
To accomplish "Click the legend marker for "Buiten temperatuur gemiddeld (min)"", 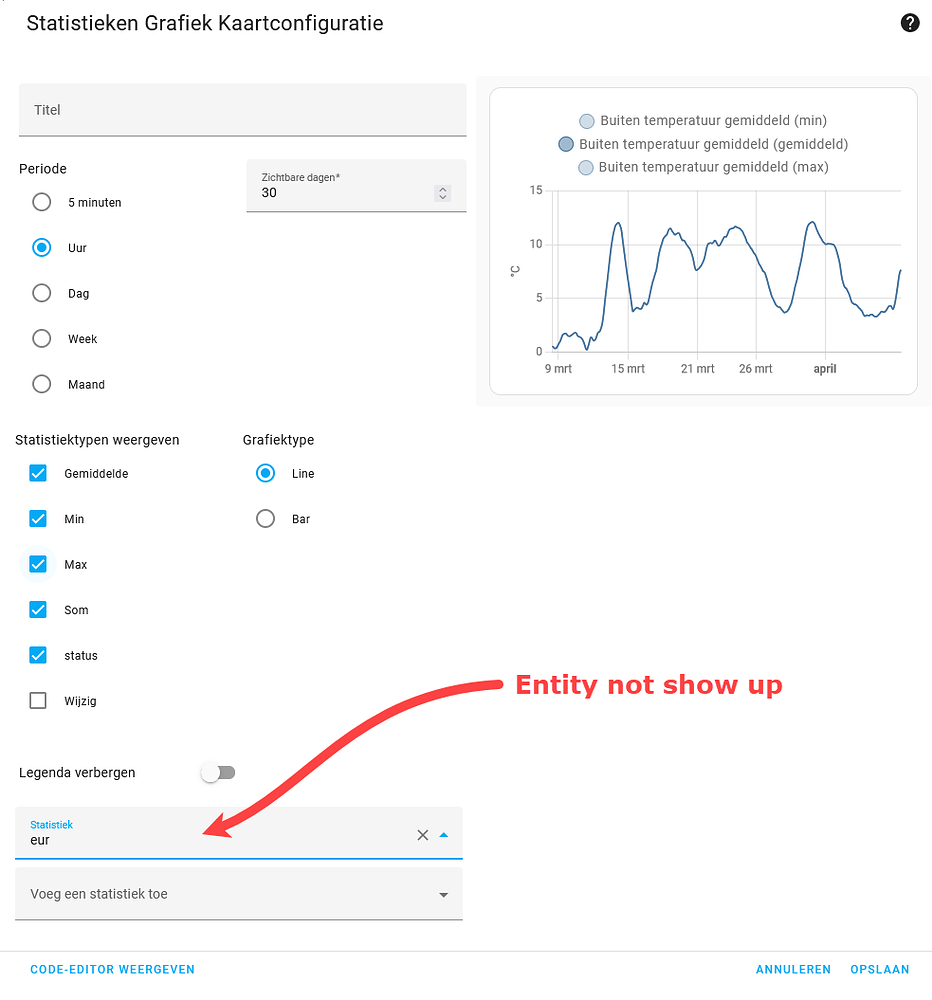I will click(x=586, y=120).
